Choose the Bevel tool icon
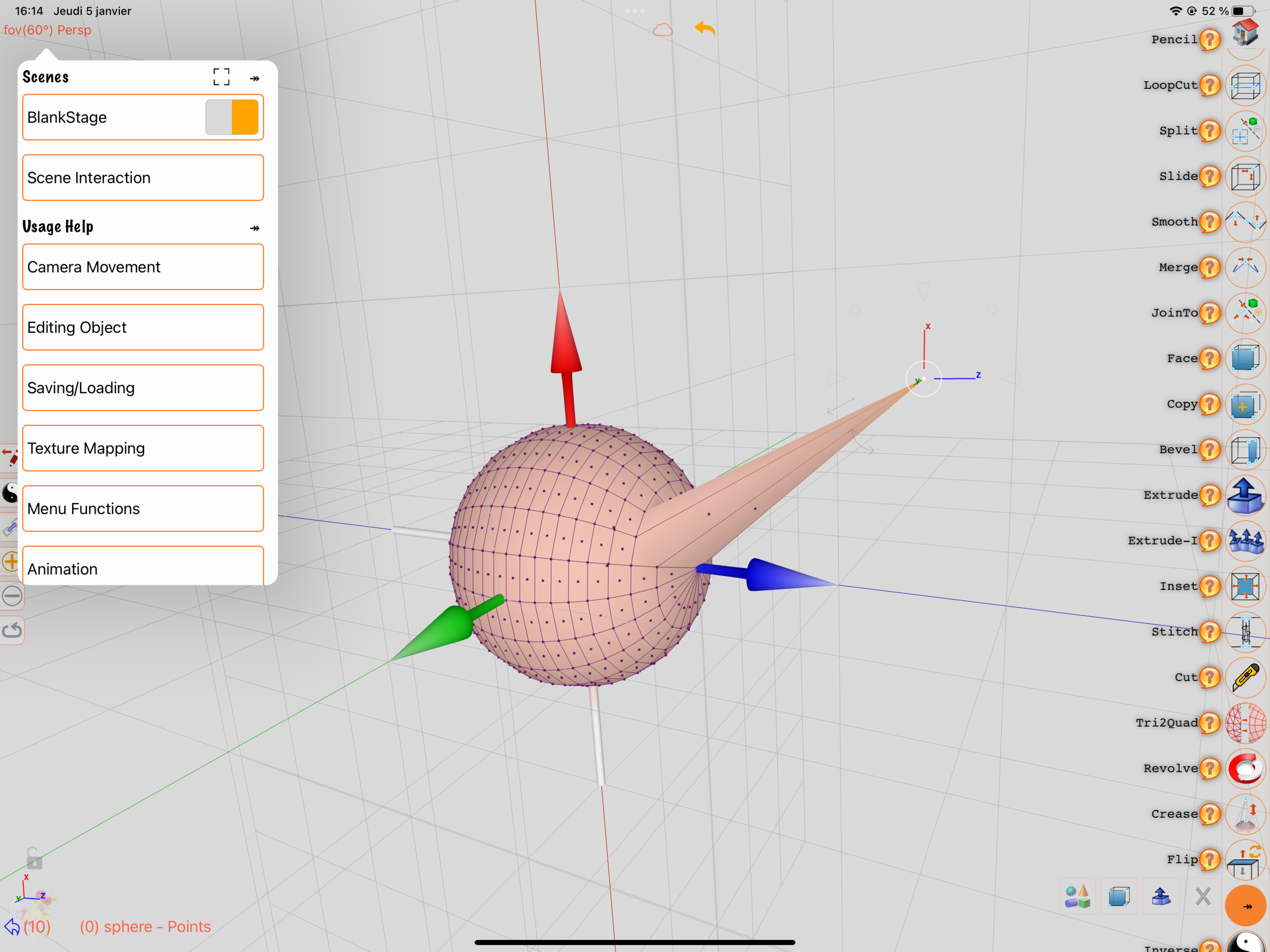Image resolution: width=1270 pixels, height=952 pixels. (1244, 450)
